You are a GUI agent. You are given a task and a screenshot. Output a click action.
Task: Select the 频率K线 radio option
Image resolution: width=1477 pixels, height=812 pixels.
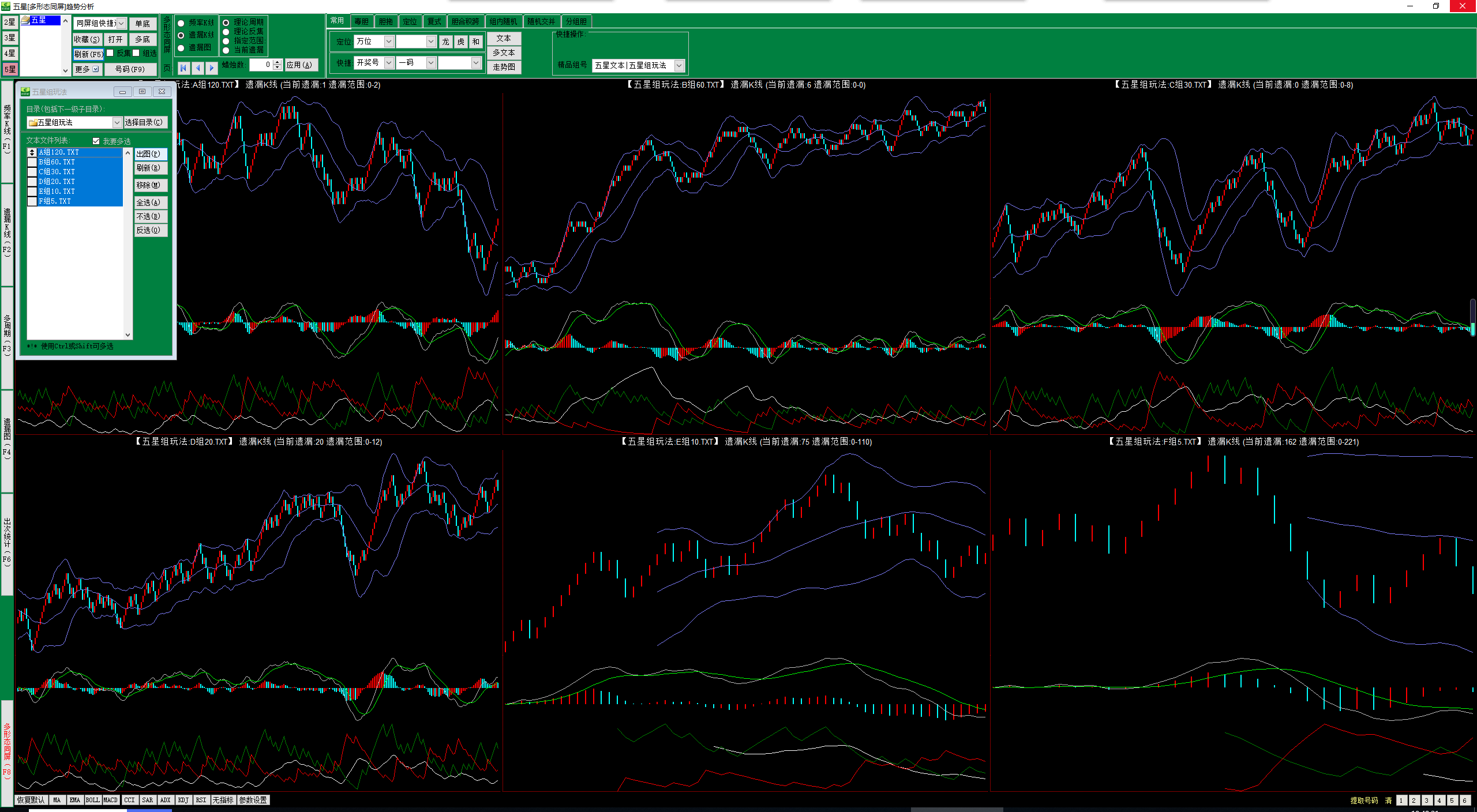[x=181, y=23]
